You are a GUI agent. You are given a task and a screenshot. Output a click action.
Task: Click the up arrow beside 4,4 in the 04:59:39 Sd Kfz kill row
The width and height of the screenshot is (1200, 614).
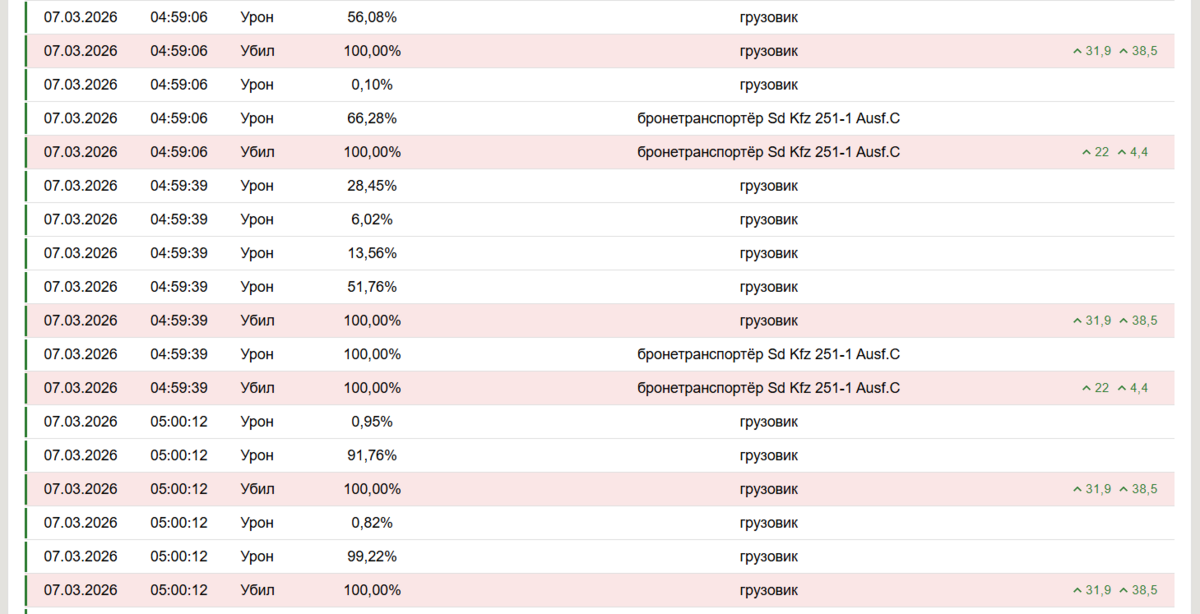(x=1121, y=388)
